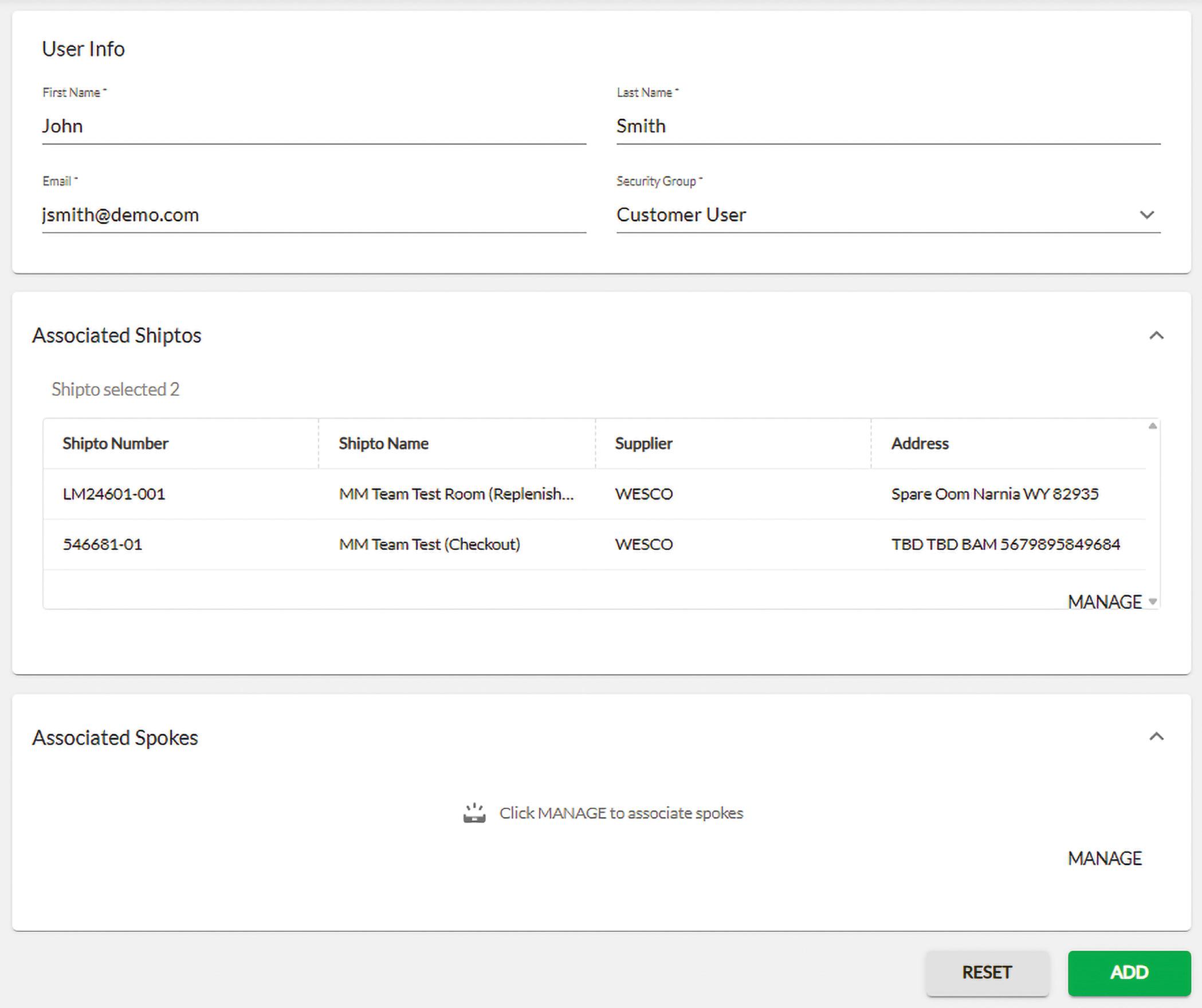Click the Supplier column header
The image size is (1202, 1008).
(643, 443)
